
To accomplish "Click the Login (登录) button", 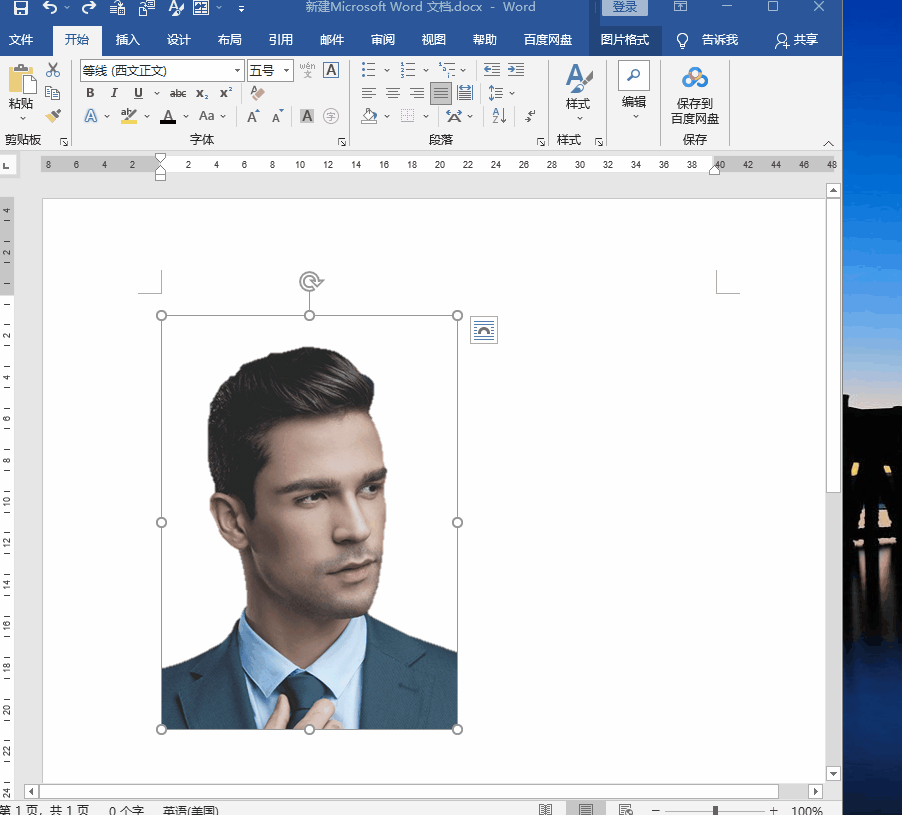I will [x=624, y=8].
